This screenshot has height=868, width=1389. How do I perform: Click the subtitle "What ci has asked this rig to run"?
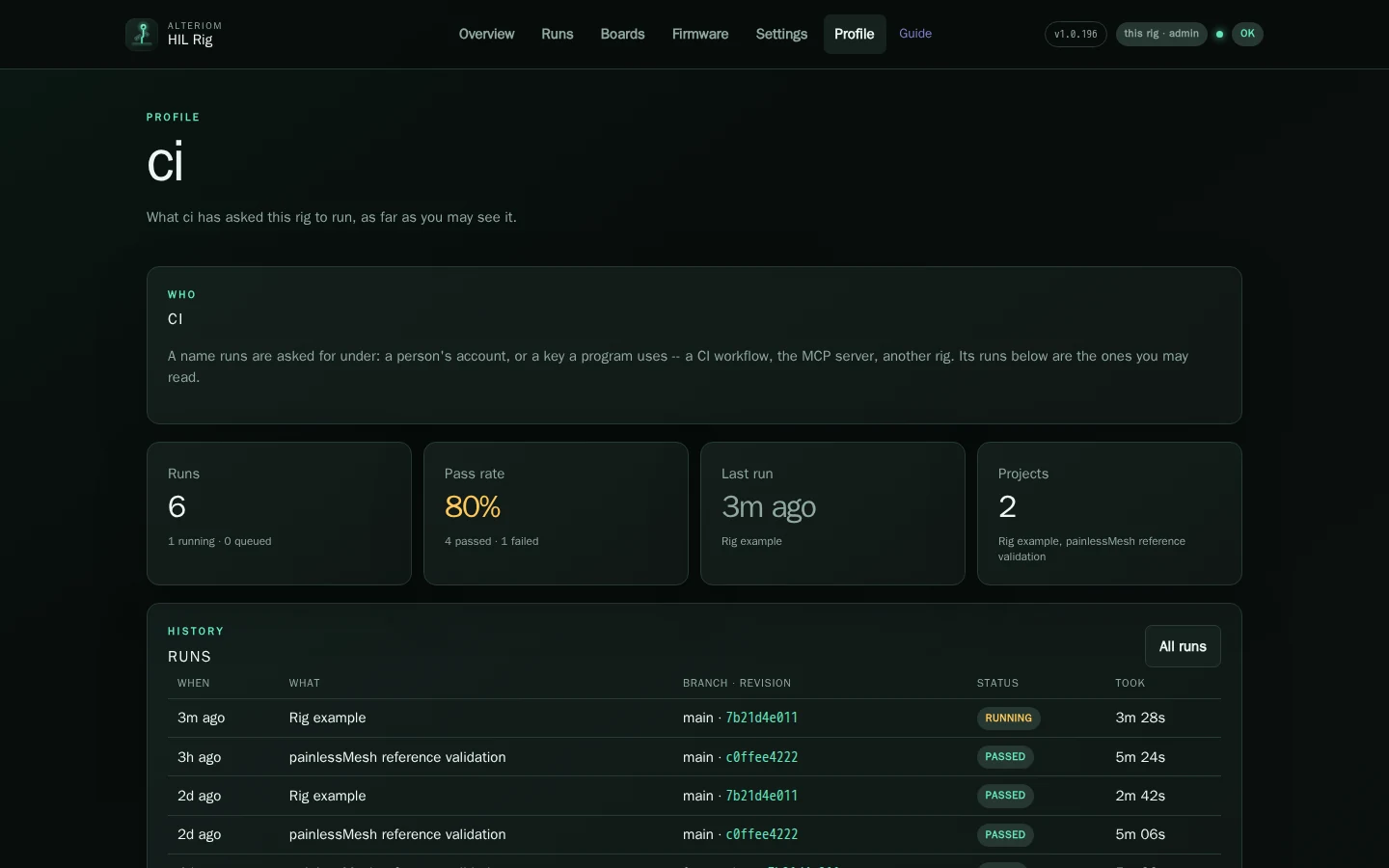click(332, 217)
